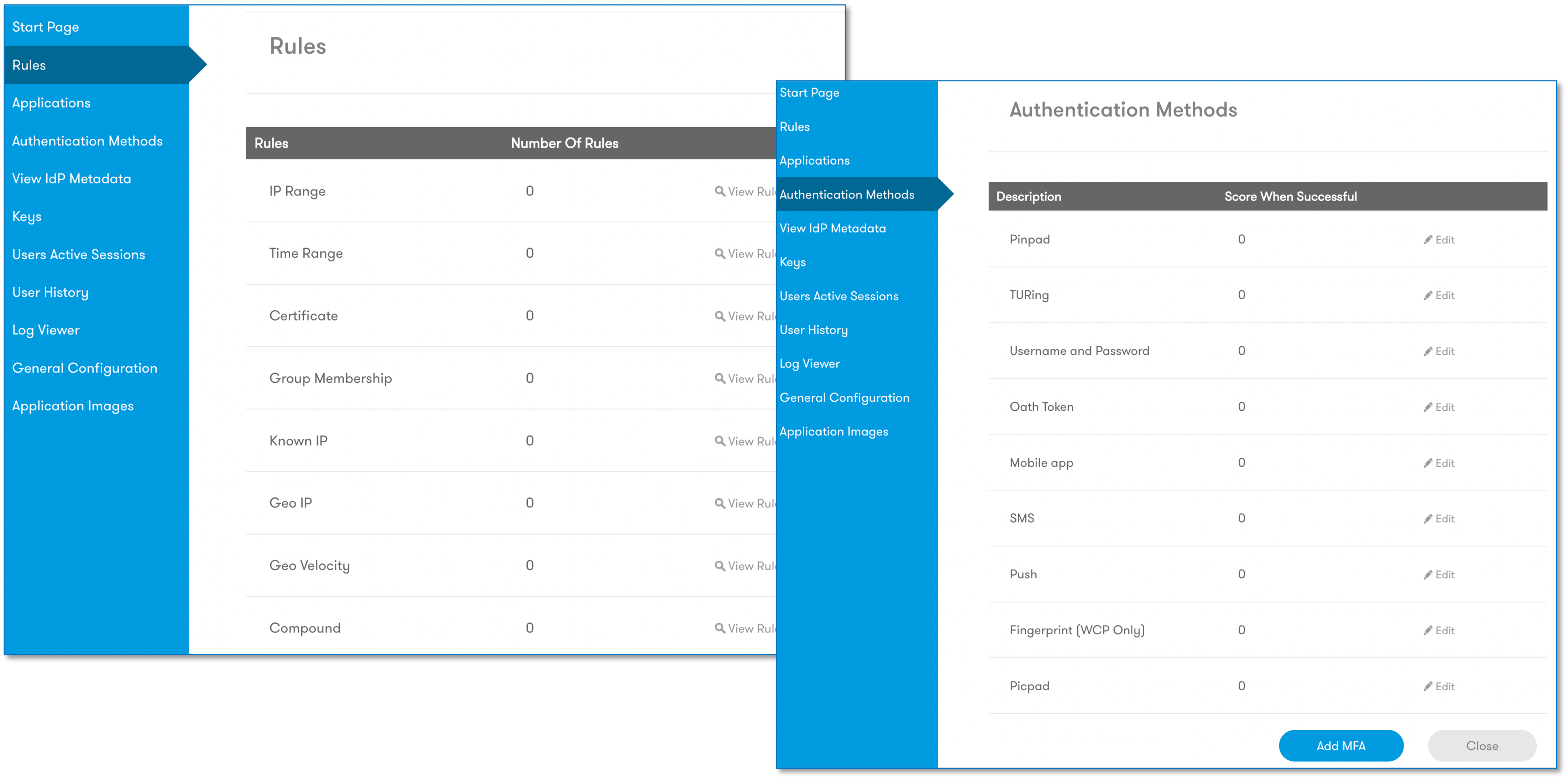This screenshot has height=780, width=1568.
Task: Click the 'Geo Velocity' rule name
Action: pyautogui.click(x=309, y=566)
